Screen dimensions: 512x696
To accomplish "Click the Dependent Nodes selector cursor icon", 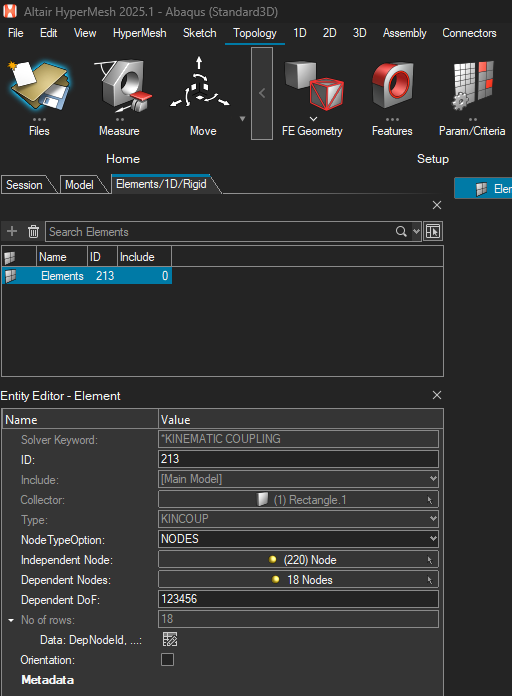I will pyautogui.click(x=429, y=580).
